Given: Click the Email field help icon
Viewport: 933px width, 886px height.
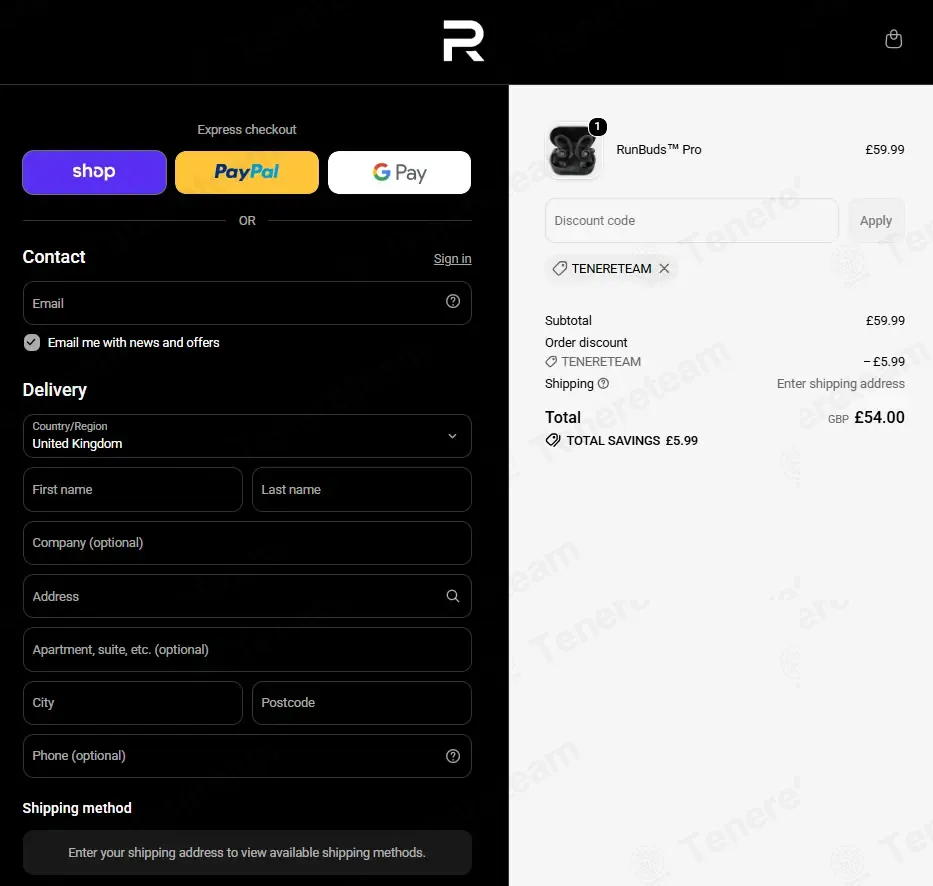Looking at the screenshot, I should (453, 302).
